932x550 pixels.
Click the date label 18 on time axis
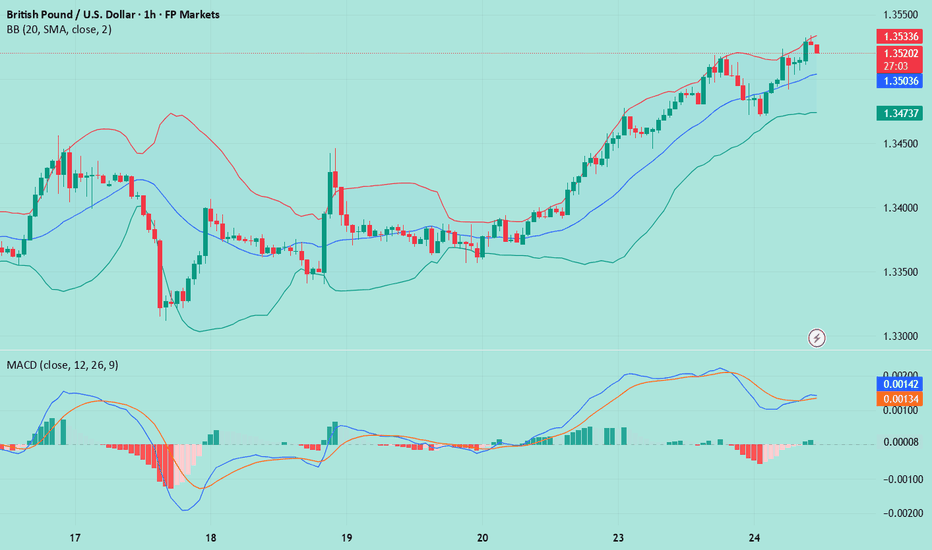(x=211, y=538)
